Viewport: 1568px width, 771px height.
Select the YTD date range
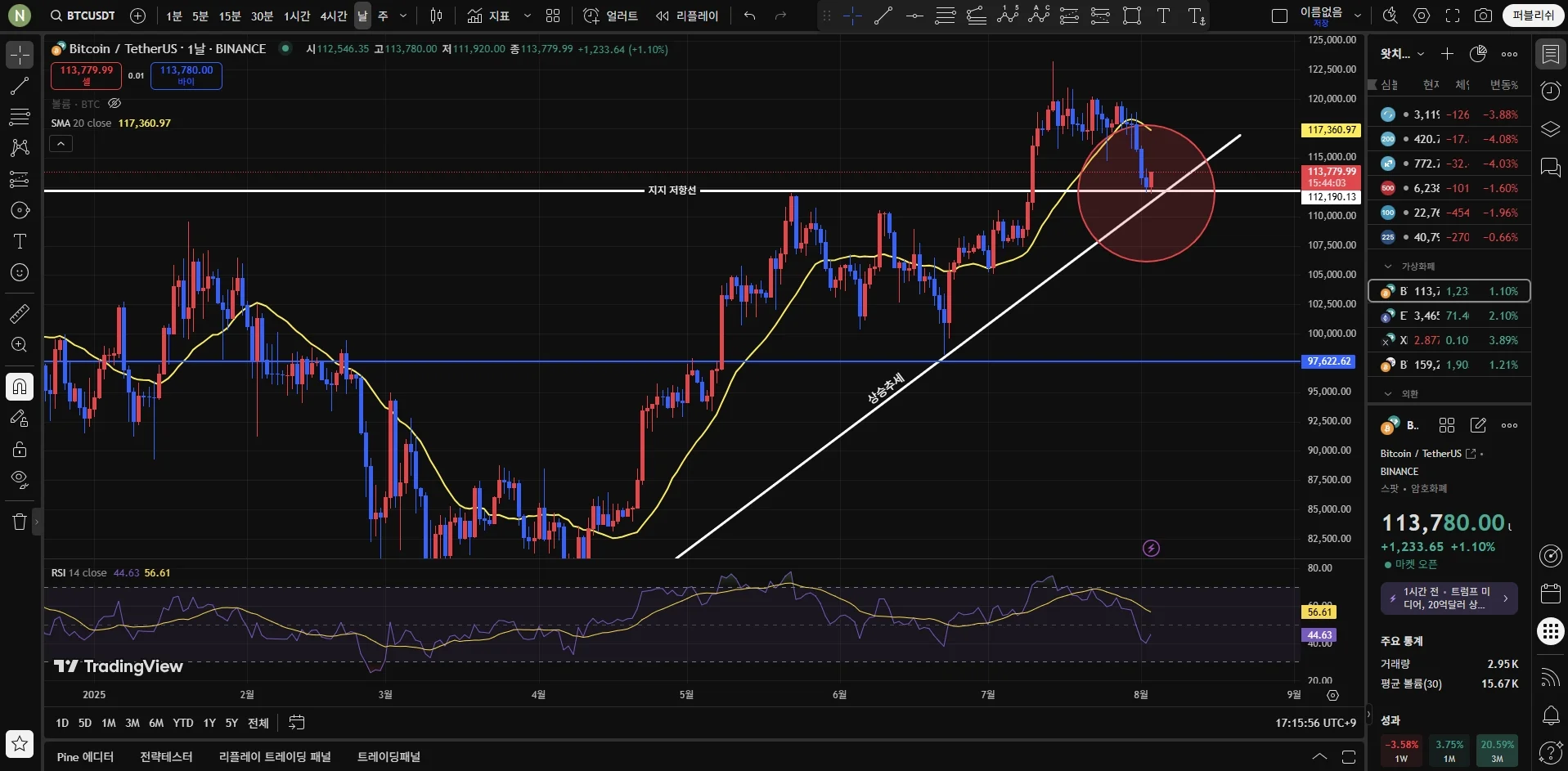[183, 723]
